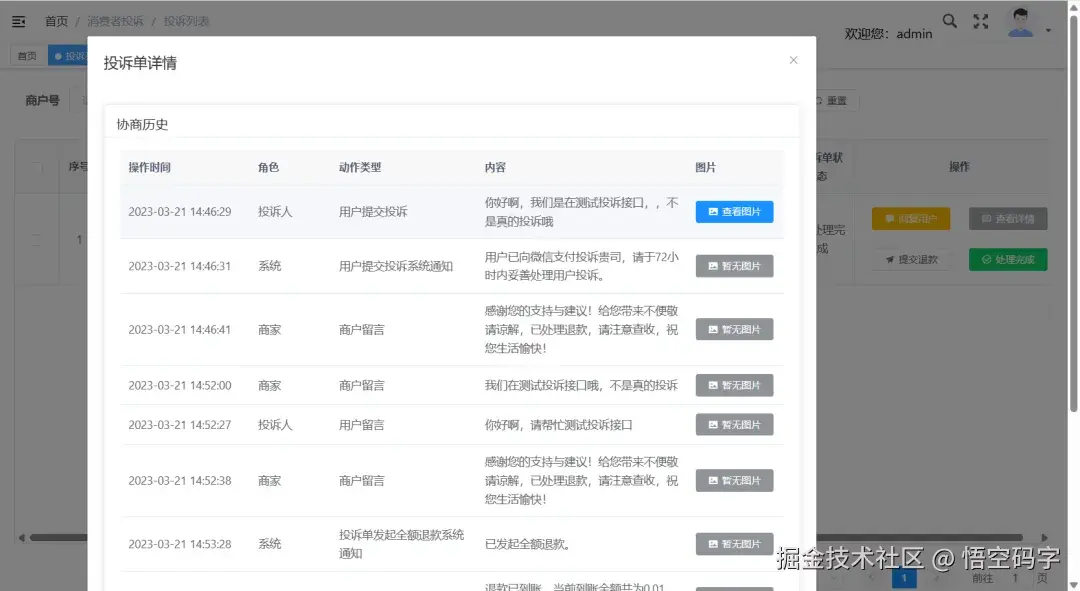
Task: Open 消费者投诉 breadcrumb link
Action: [115, 20]
